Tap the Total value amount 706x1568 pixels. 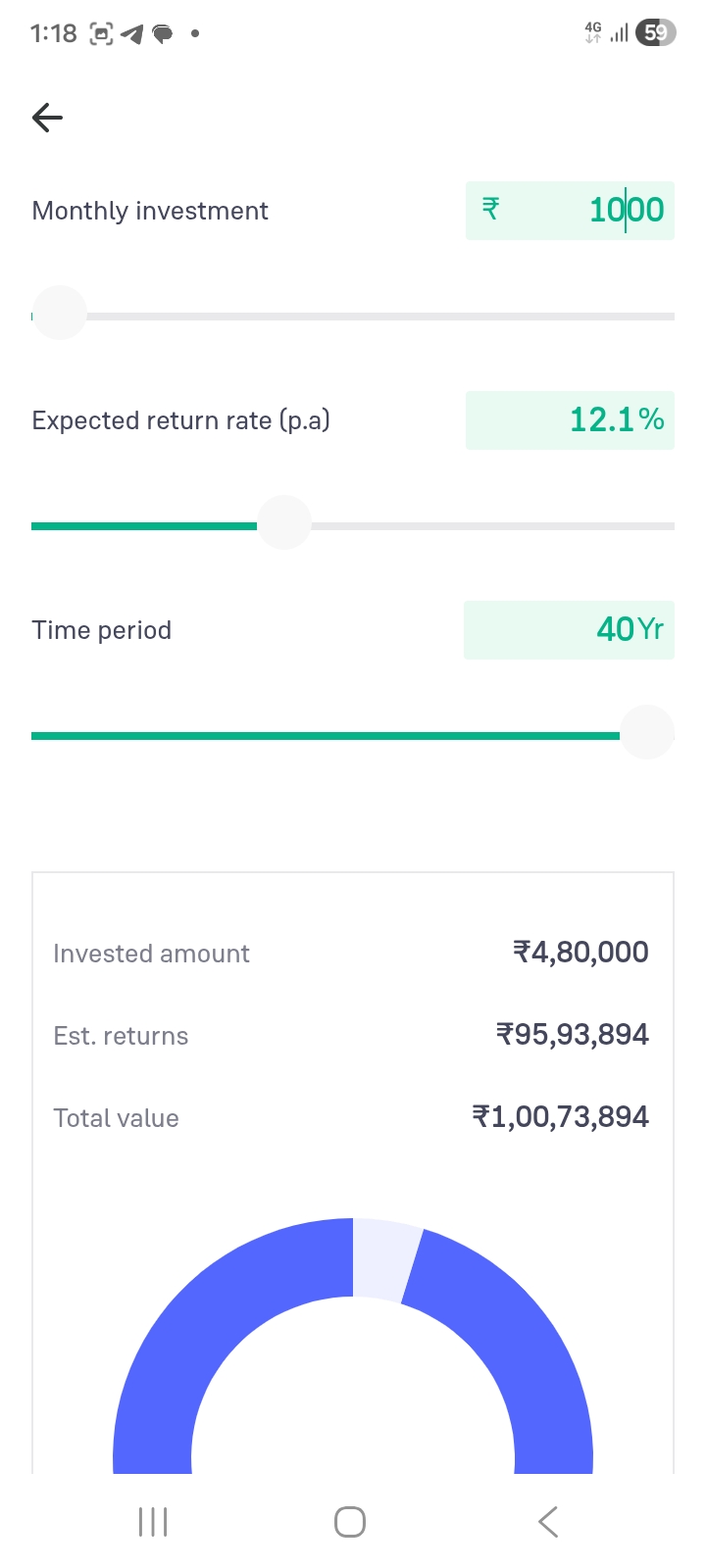point(560,1117)
